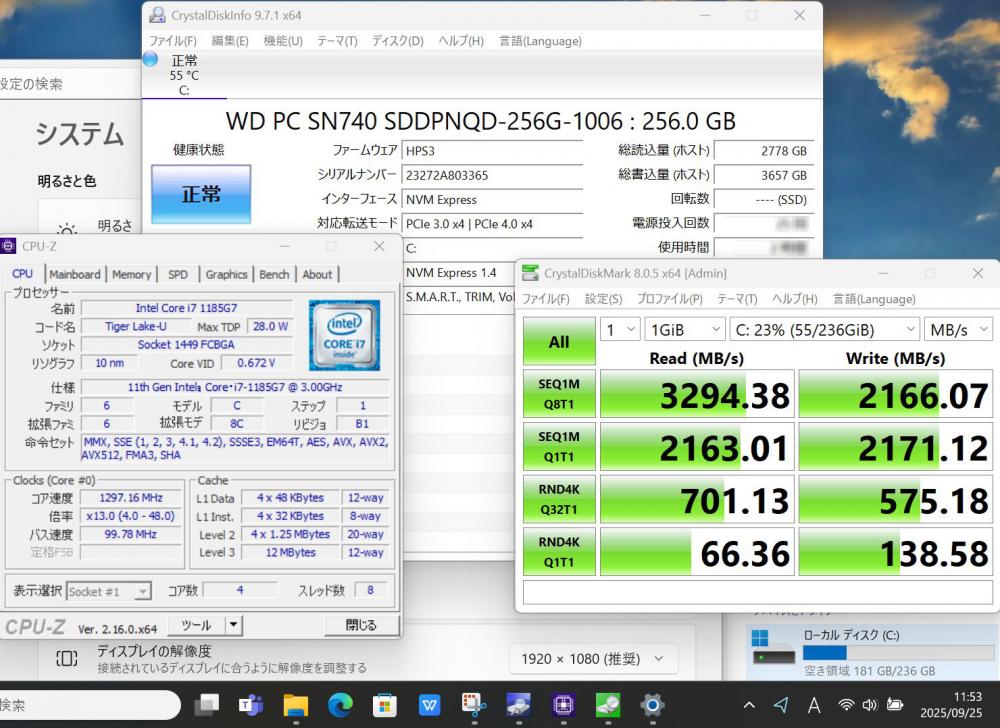Open test count dropdown showing 1
The image size is (1000, 728).
pyautogui.click(x=620, y=330)
